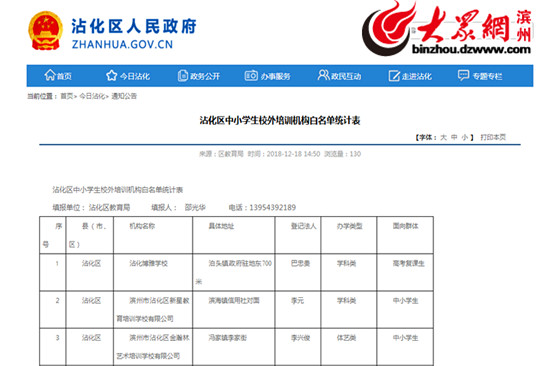The height and width of the screenshot is (366, 550).
Task: Click the 通知公告 breadcrumb link
Action: click(x=124, y=96)
